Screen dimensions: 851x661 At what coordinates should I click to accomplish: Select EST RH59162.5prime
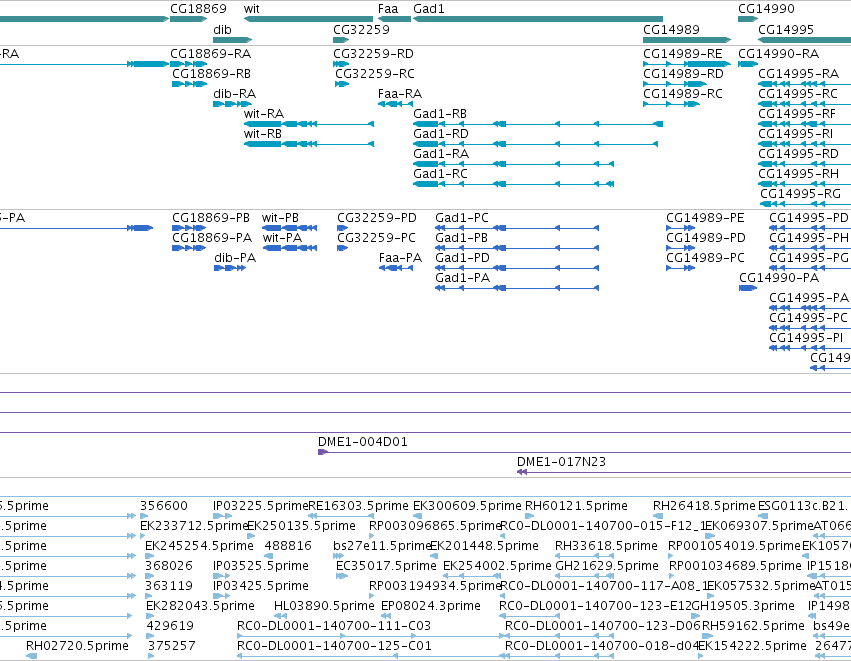[x=708, y=636]
